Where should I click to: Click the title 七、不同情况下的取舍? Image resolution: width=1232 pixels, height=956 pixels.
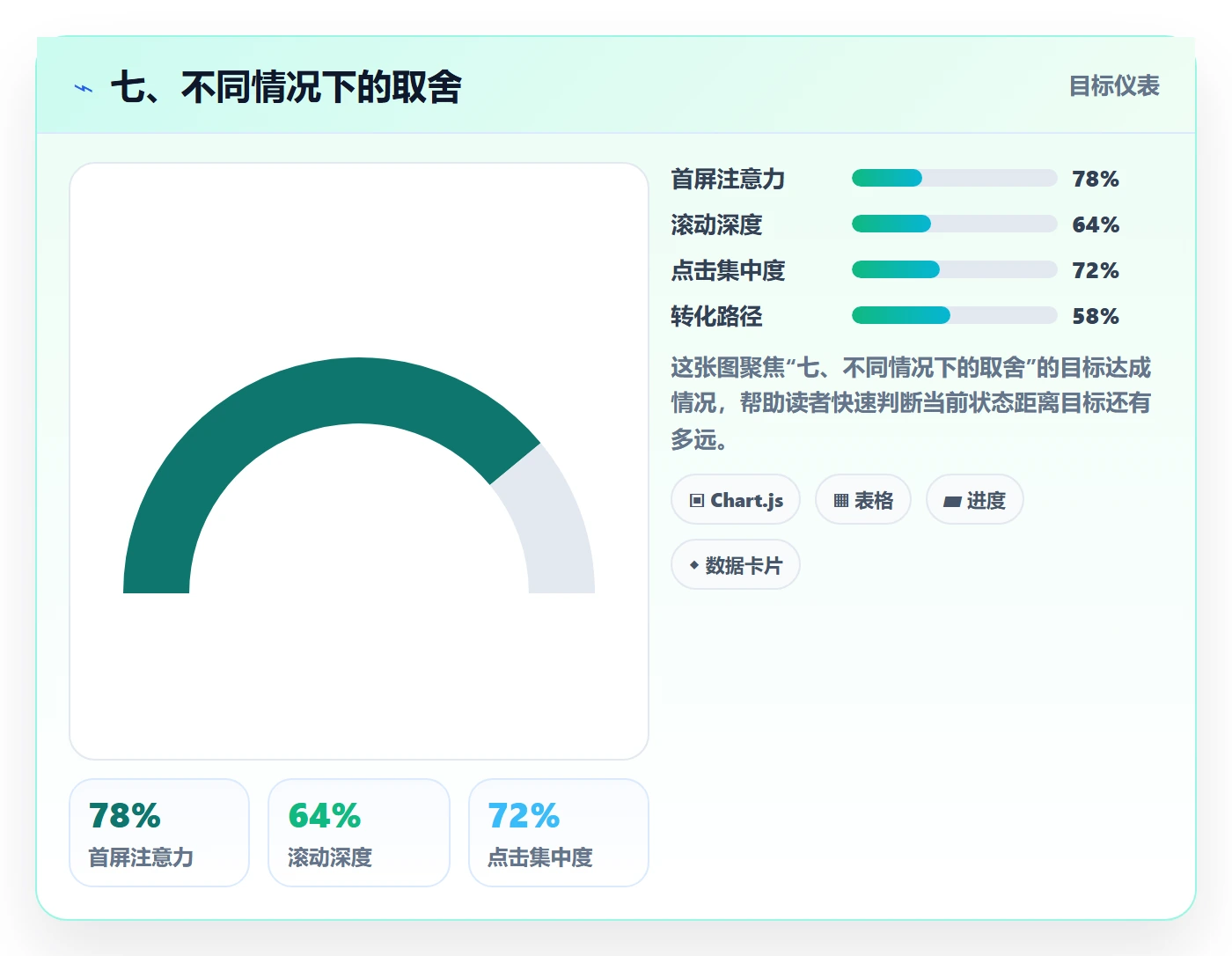(x=286, y=87)
